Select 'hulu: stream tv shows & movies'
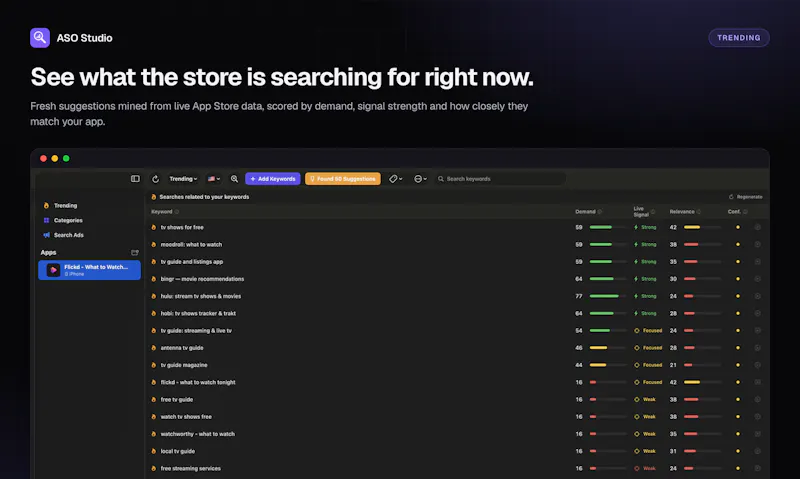This screenshot has width=800, height=479. point(201,296)
